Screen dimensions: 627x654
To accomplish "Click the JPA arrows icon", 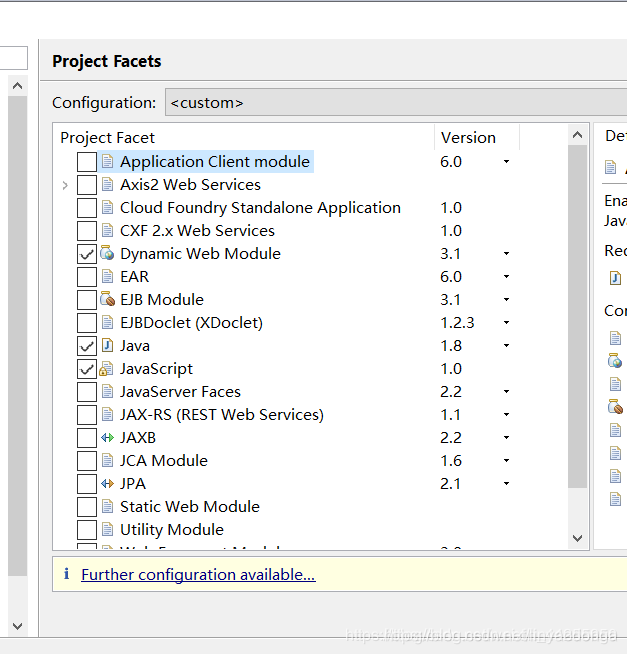I will point(108,483).
